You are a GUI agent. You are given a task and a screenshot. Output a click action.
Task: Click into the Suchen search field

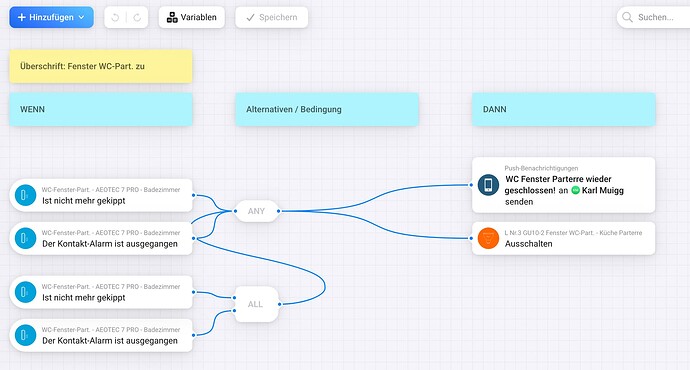655,17
